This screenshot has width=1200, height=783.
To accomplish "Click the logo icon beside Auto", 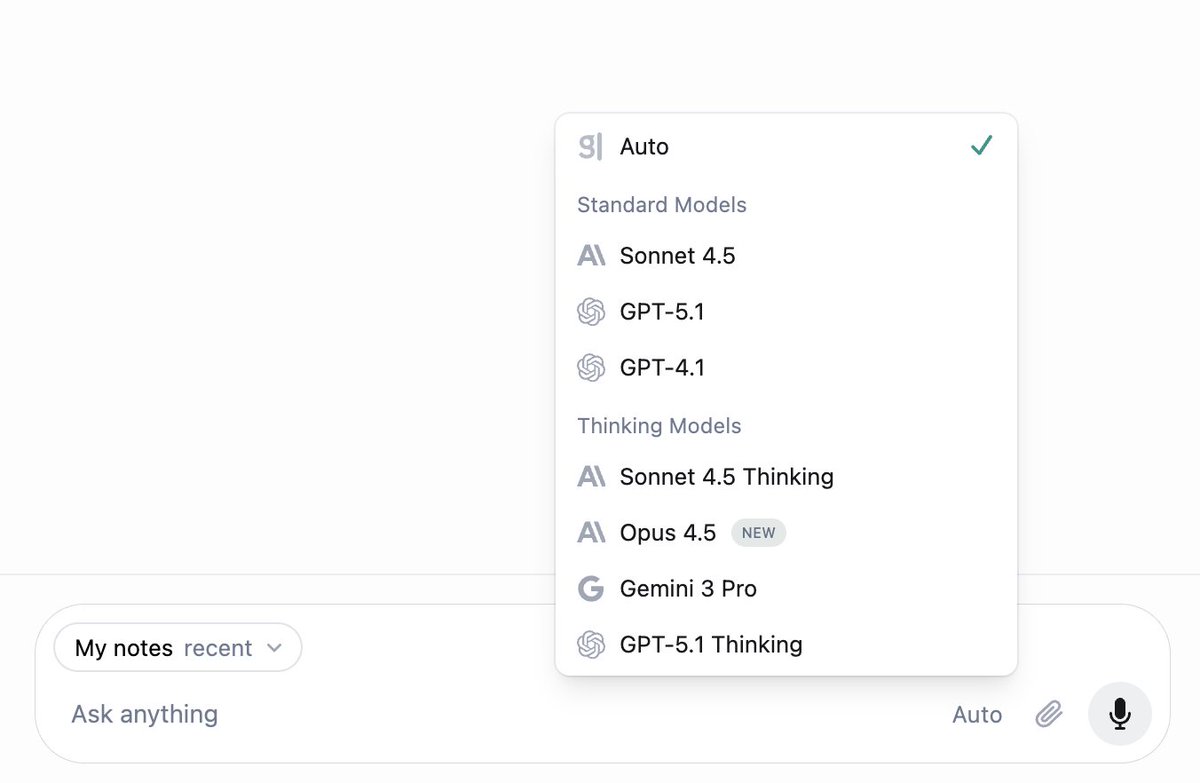I will pos(591,147).
